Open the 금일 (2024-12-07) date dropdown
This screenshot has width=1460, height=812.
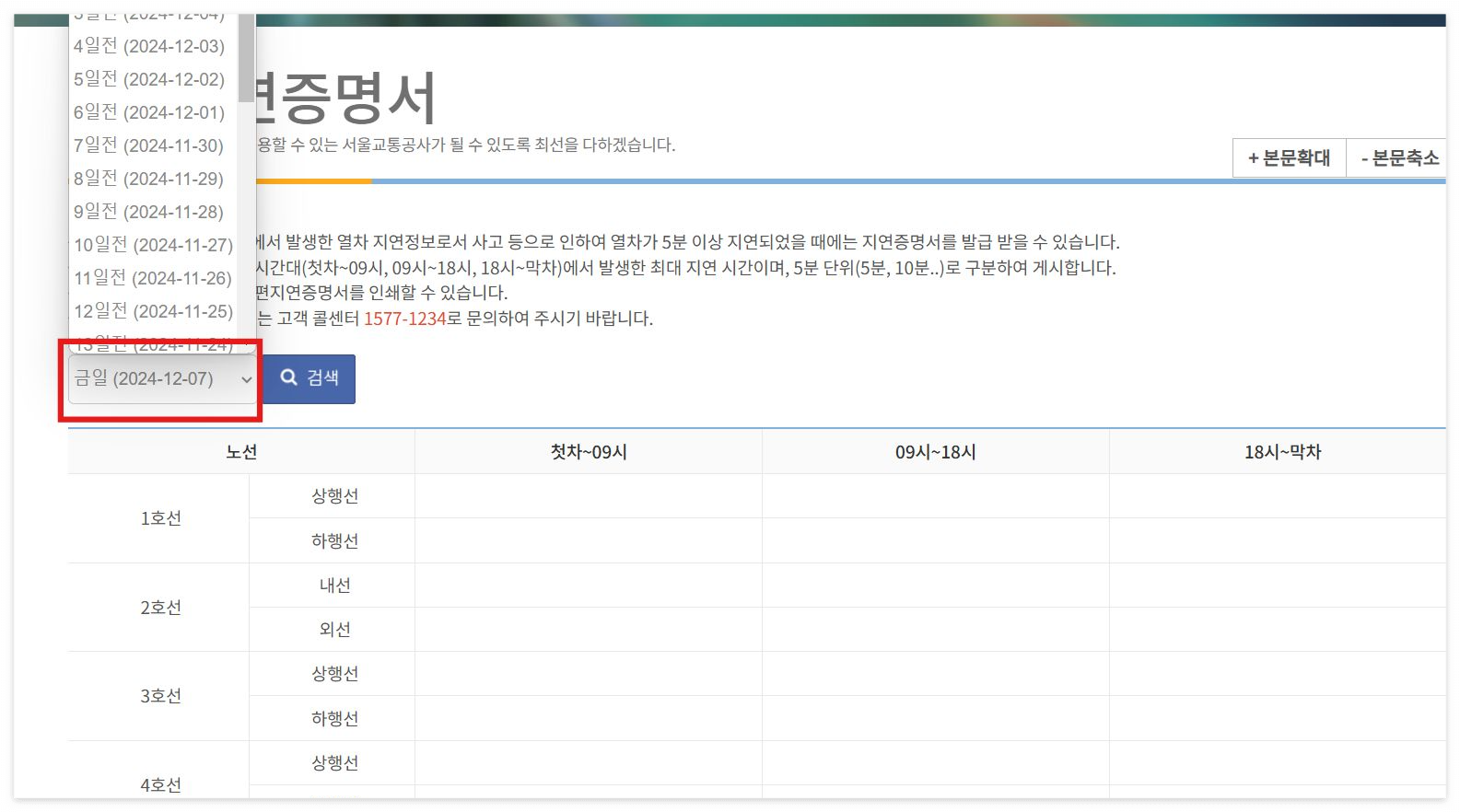[162, 379]
